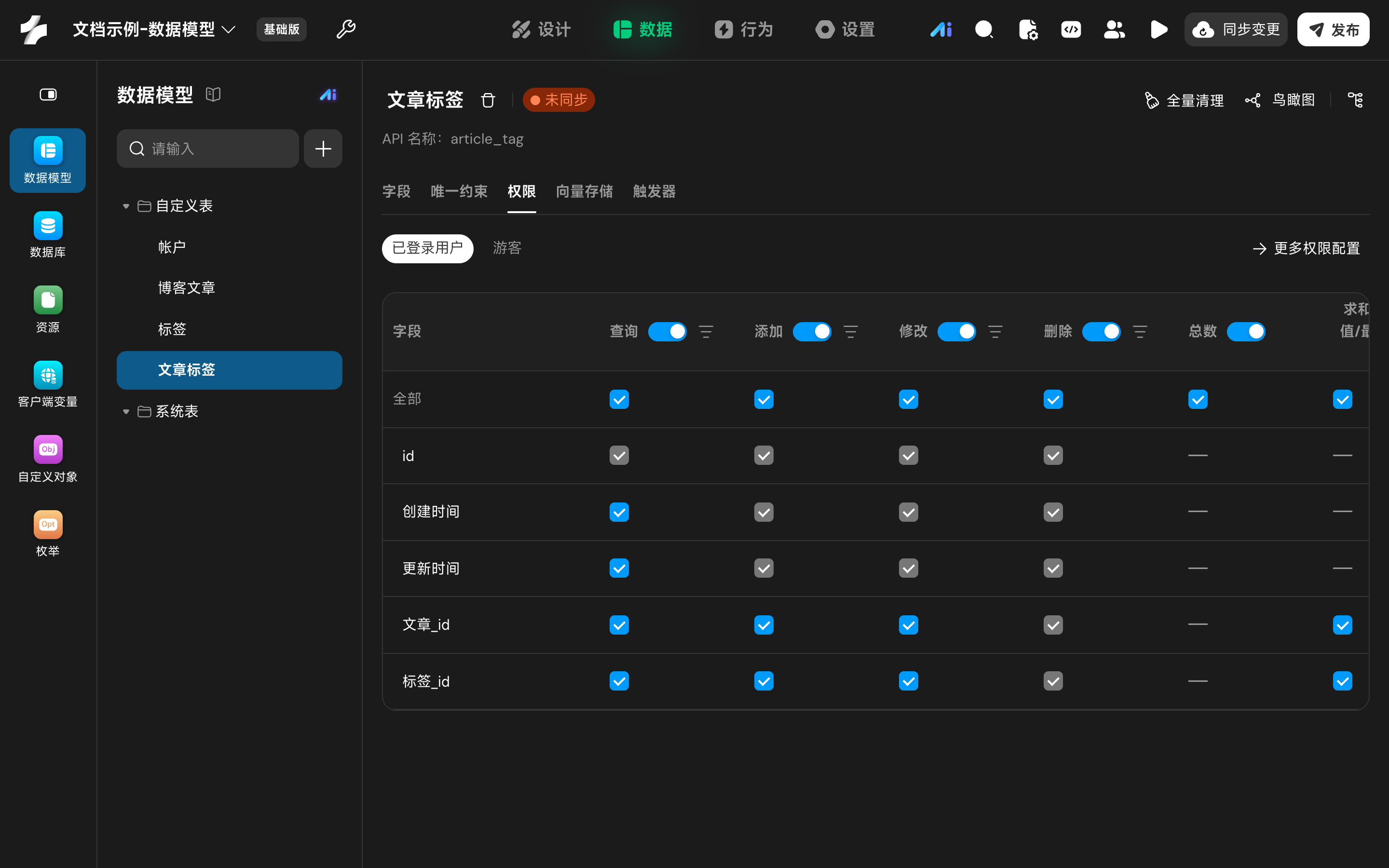Toggle the sidebar collapse icon
Screen dimensions: 1389x868
click(x=48, y=94)
